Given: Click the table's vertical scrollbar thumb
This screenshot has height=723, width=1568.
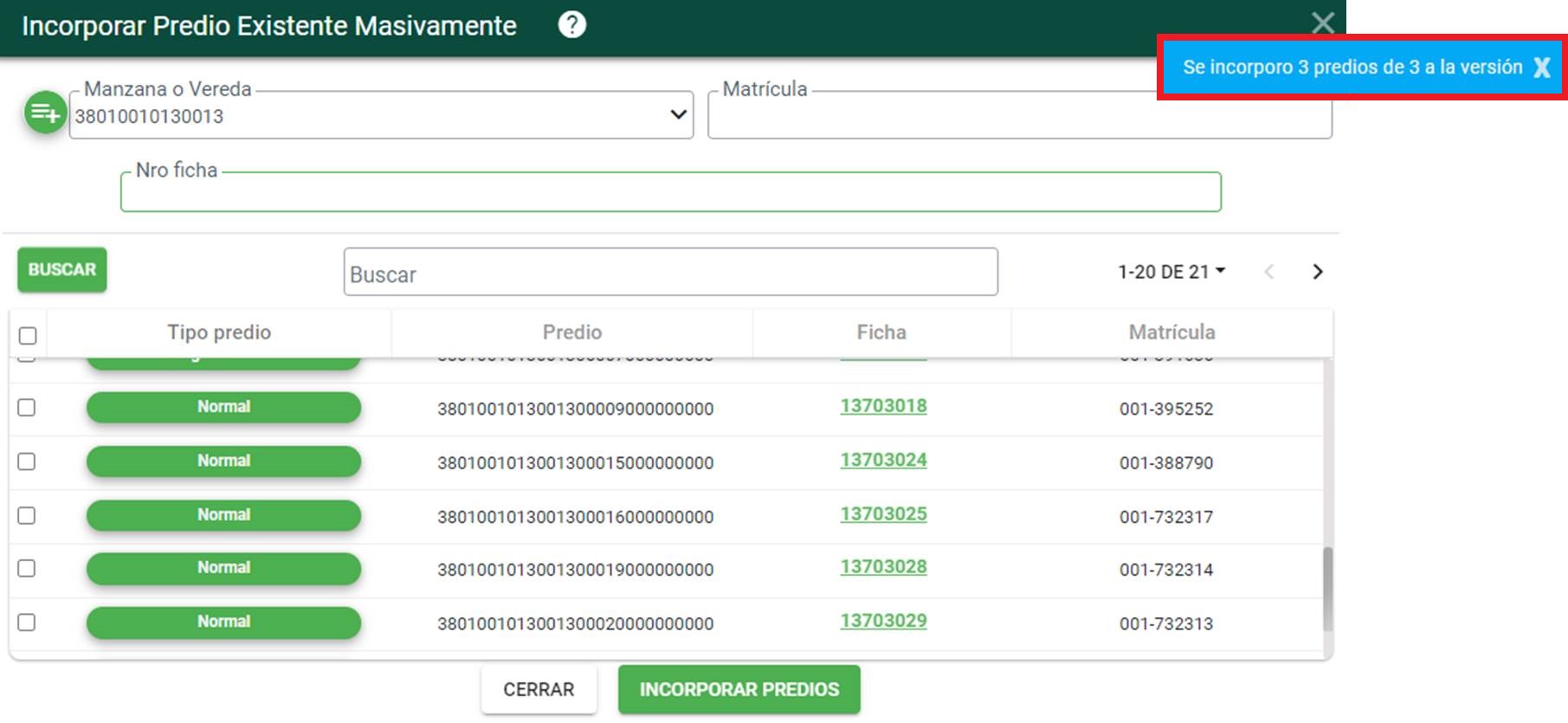Looking at the screenshot, I should pos(1327,589).
